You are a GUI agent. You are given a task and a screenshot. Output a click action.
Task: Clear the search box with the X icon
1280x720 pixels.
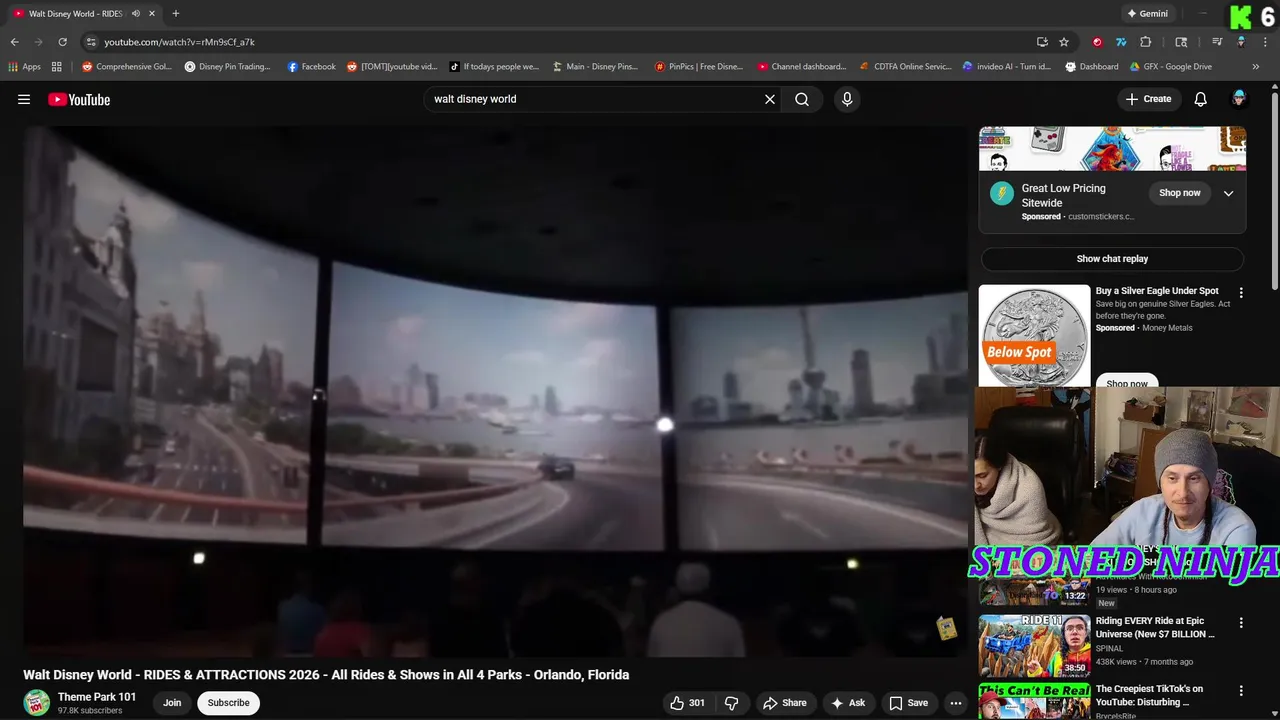pos(770,99)
